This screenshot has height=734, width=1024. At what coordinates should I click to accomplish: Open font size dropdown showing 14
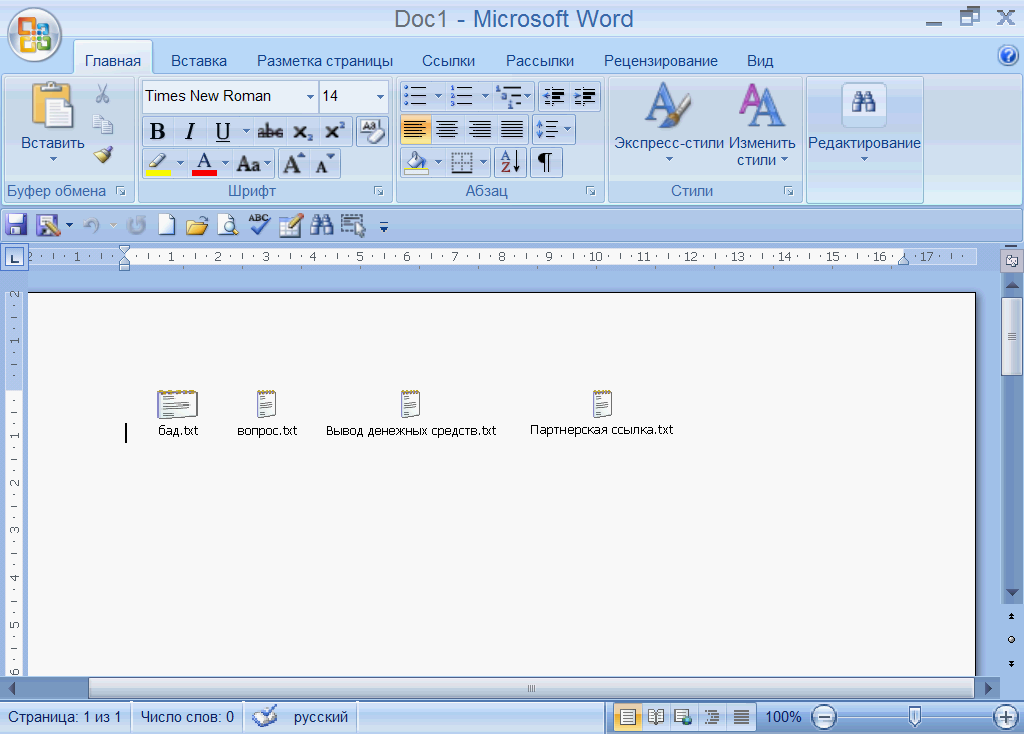click(380, 97)
